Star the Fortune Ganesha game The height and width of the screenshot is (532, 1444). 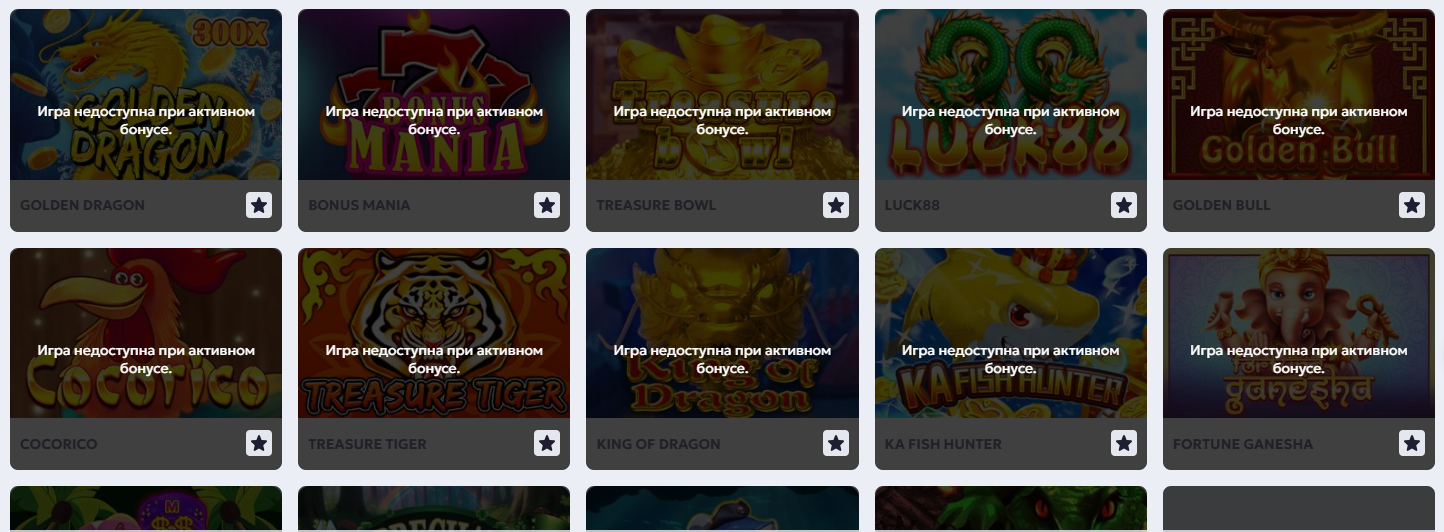1412,443
